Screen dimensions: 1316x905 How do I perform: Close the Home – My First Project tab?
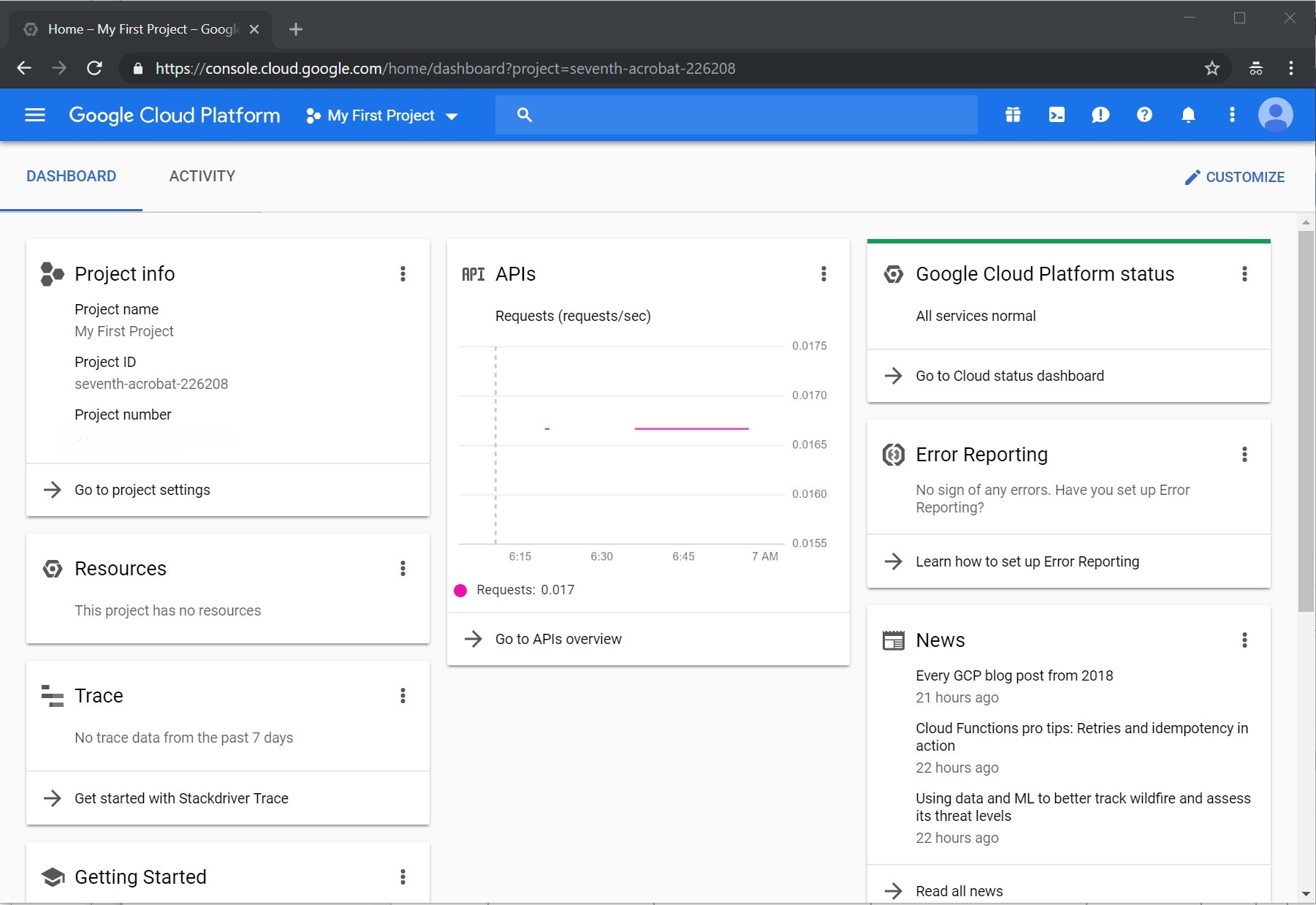(x=254, y=29)
